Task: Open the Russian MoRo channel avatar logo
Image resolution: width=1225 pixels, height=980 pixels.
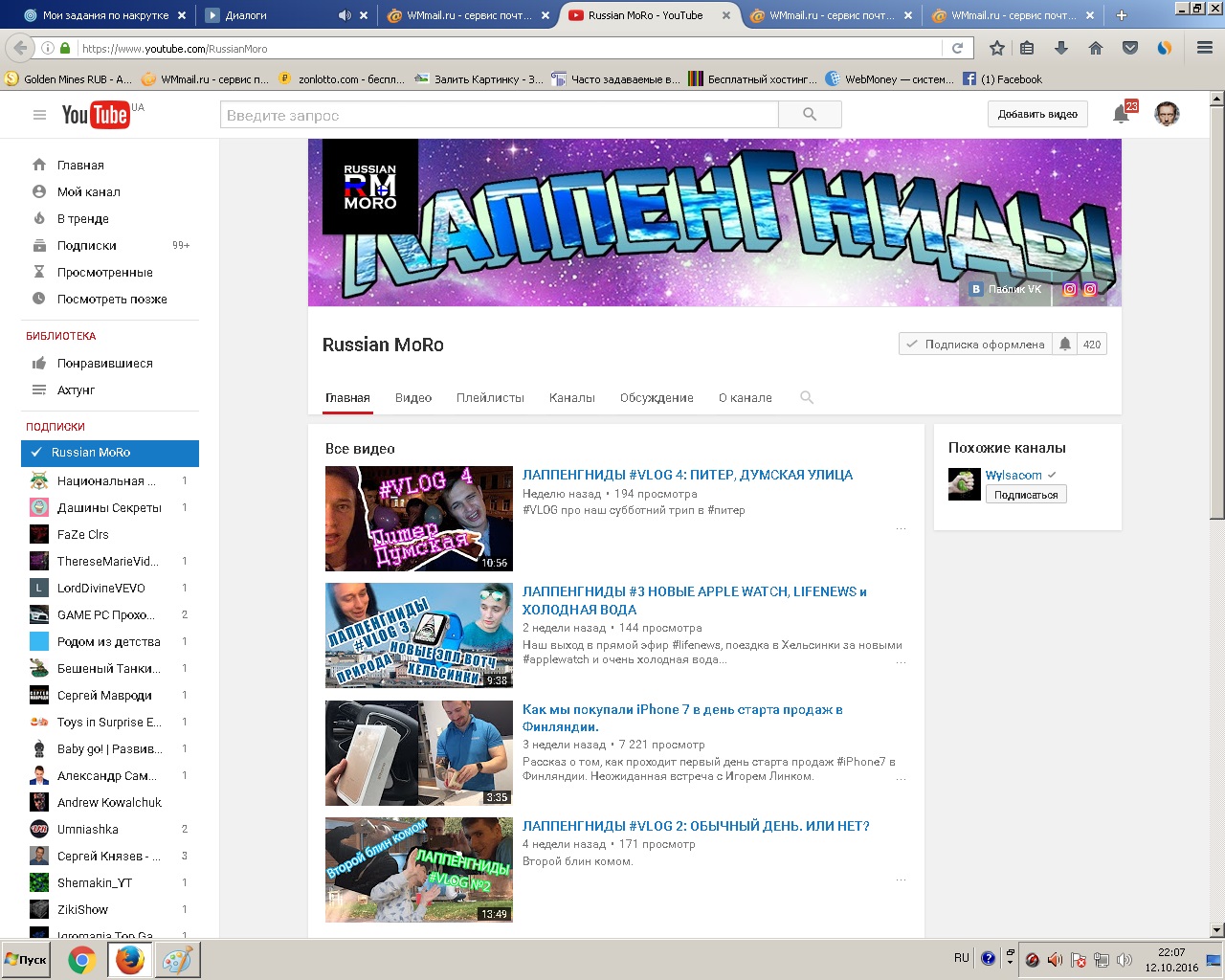Action: click(x=370, y=187)
